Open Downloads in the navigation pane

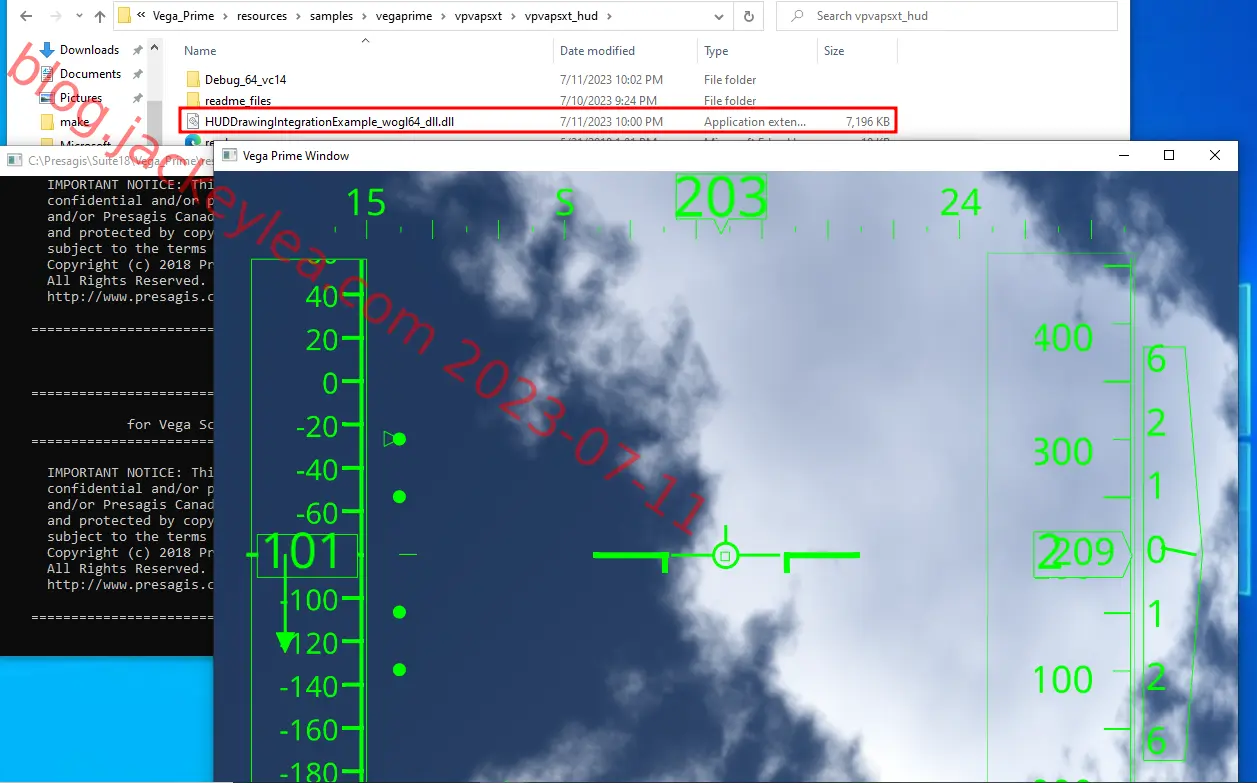[89, 50]
